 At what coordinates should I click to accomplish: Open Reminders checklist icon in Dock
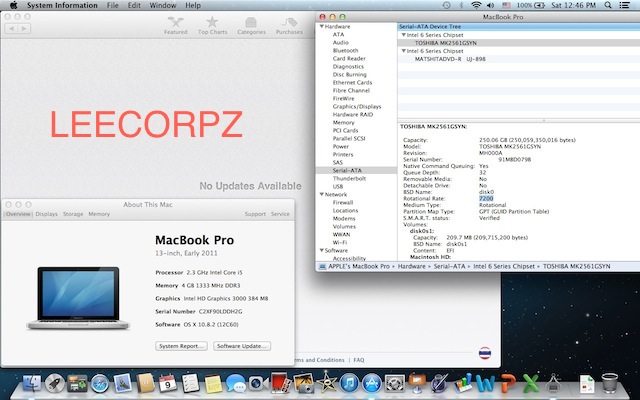190,384
